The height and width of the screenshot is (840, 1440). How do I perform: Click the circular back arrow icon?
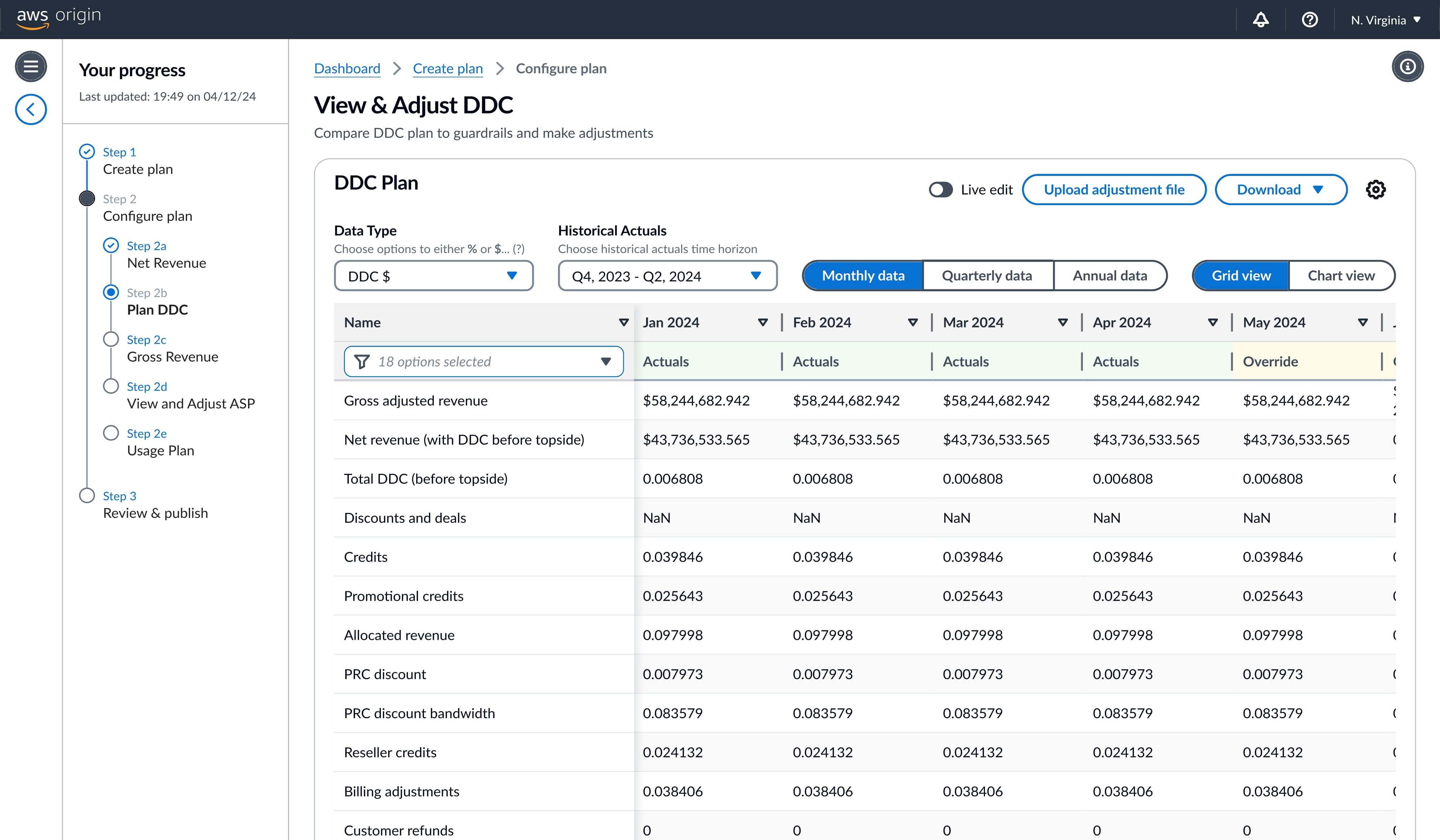coord(31,109)
